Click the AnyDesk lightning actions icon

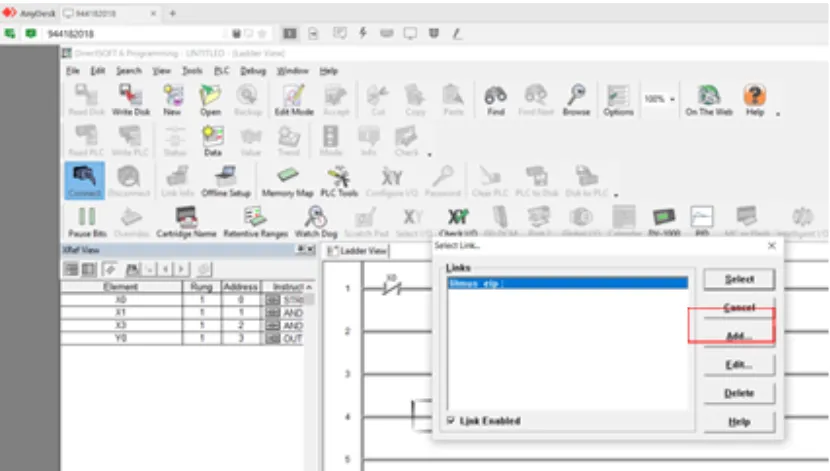pyautogui.click(x=363, y=33)
